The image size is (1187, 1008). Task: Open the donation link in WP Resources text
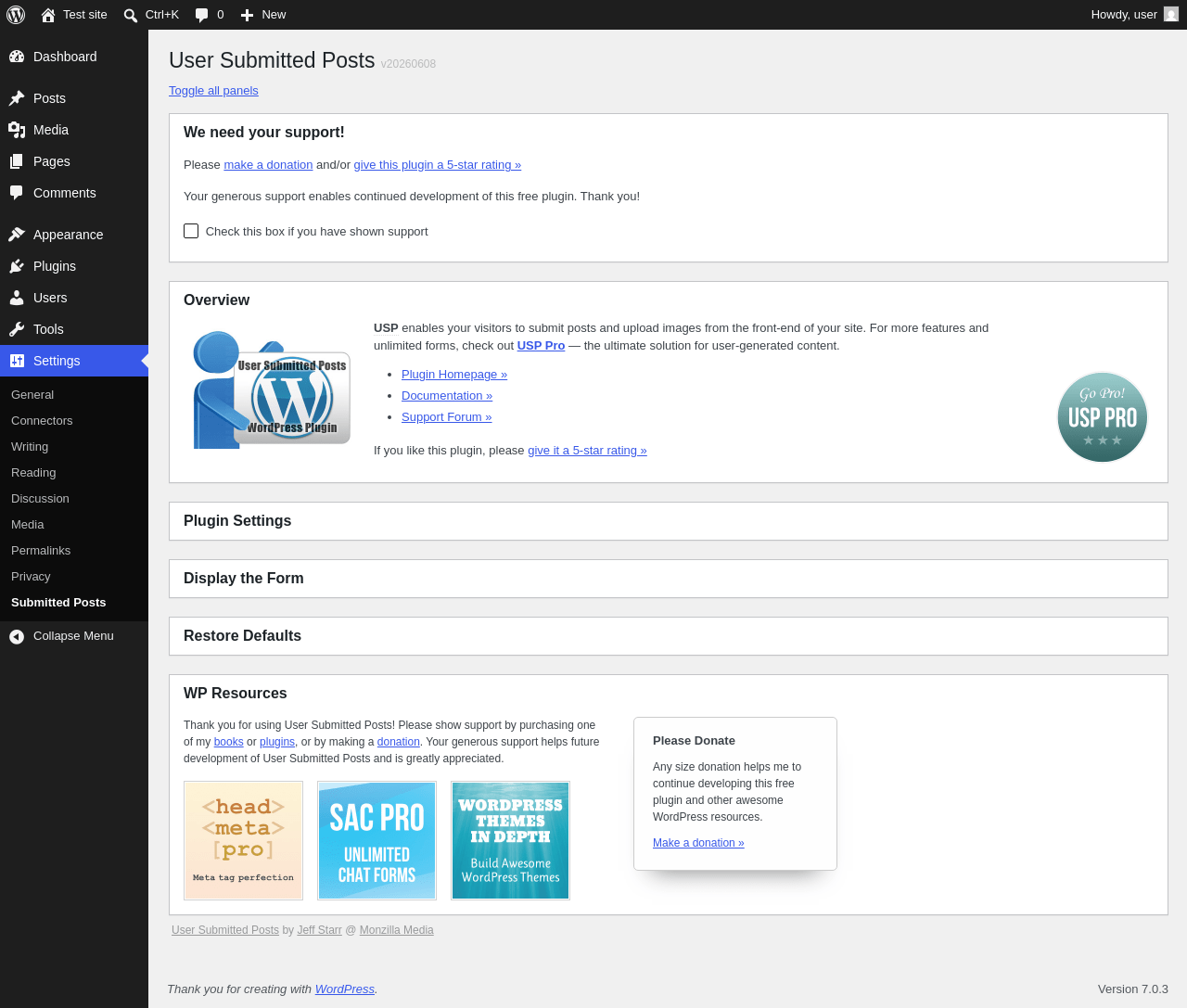click(x=399, y=742)
